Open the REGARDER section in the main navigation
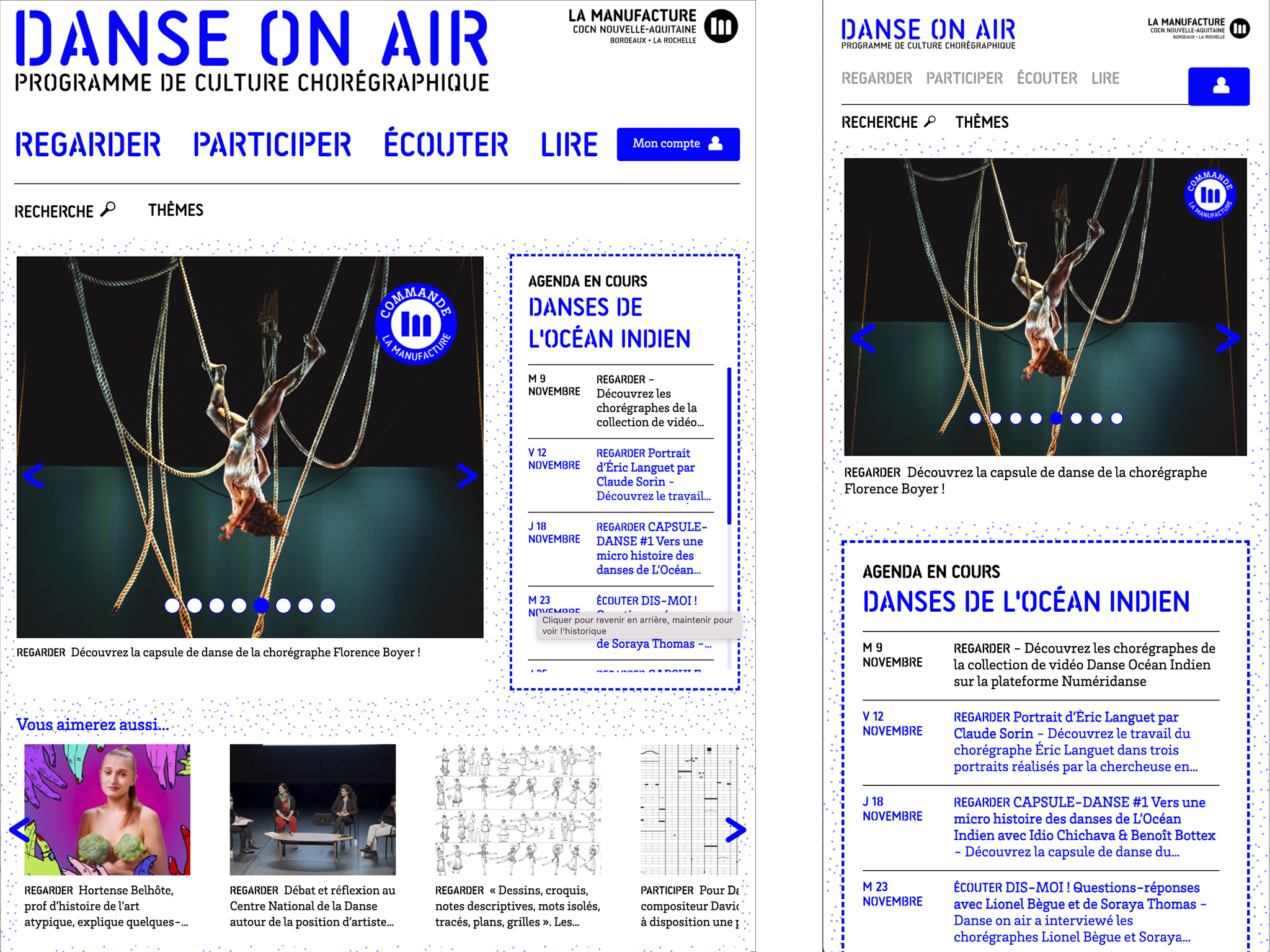 point(88,144)
